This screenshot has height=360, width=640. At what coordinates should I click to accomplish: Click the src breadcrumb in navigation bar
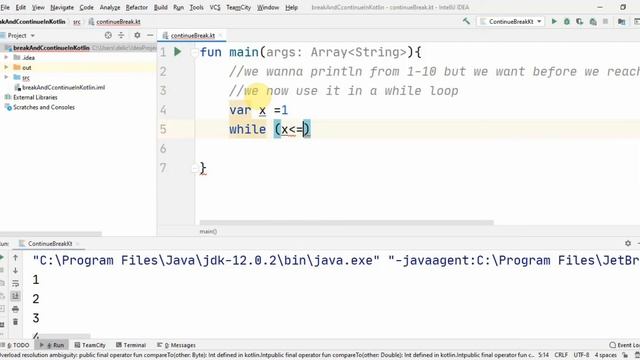click(x=77, y=22)
